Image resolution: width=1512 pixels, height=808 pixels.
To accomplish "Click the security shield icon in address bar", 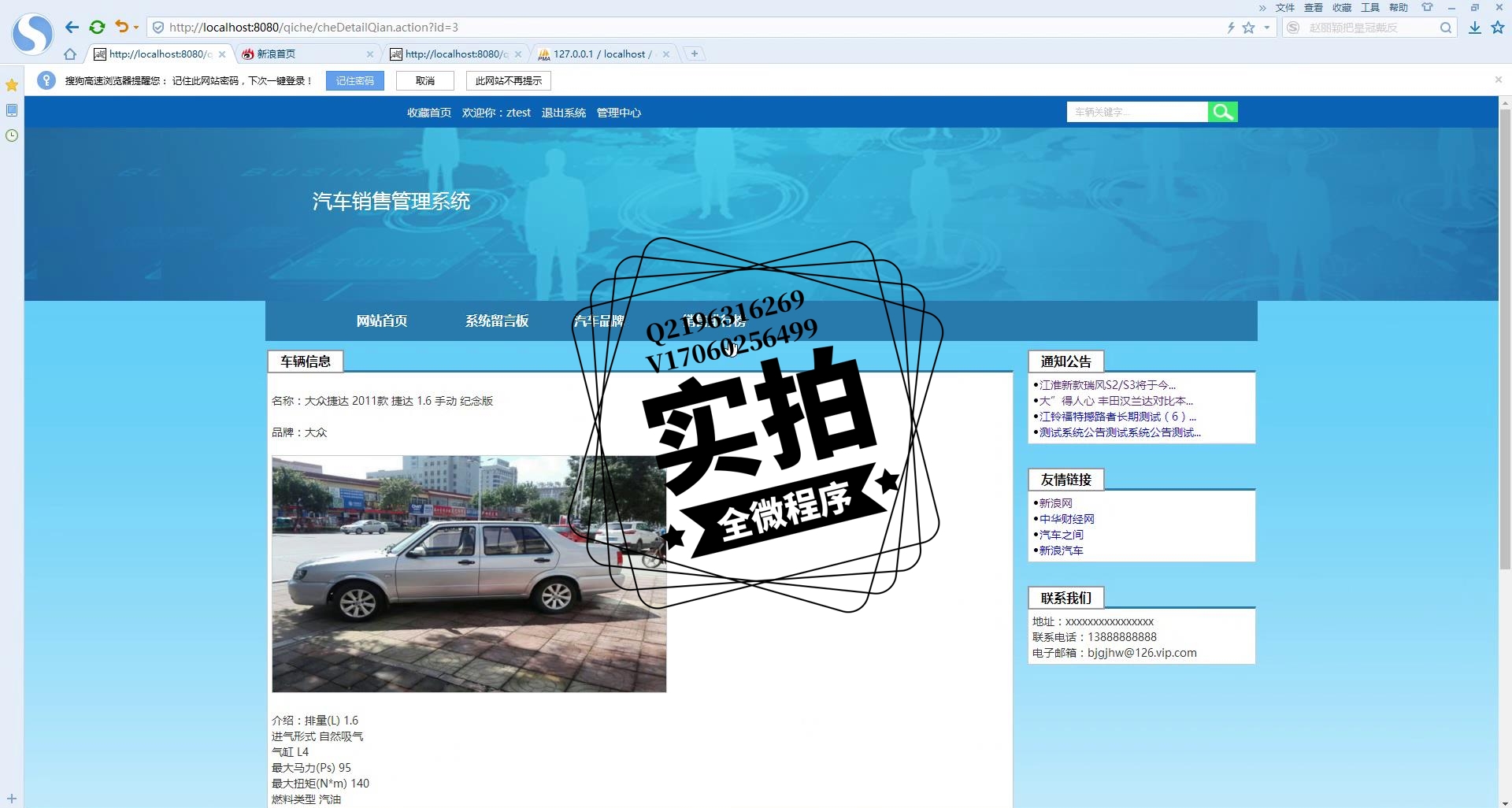I will pyautogui.click(x=157, y=28).
